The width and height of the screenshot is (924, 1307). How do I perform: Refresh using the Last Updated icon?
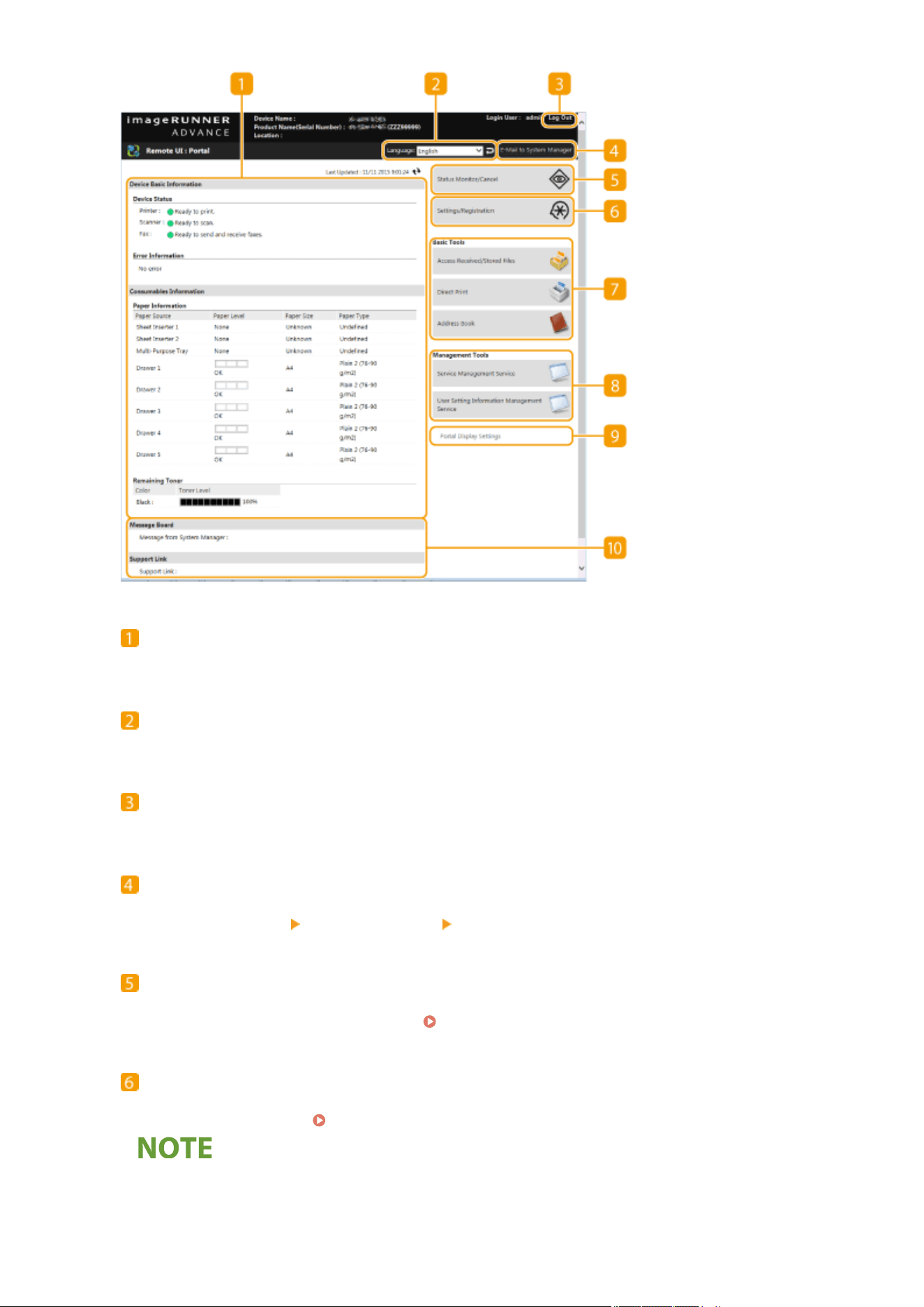click(417, 171)
